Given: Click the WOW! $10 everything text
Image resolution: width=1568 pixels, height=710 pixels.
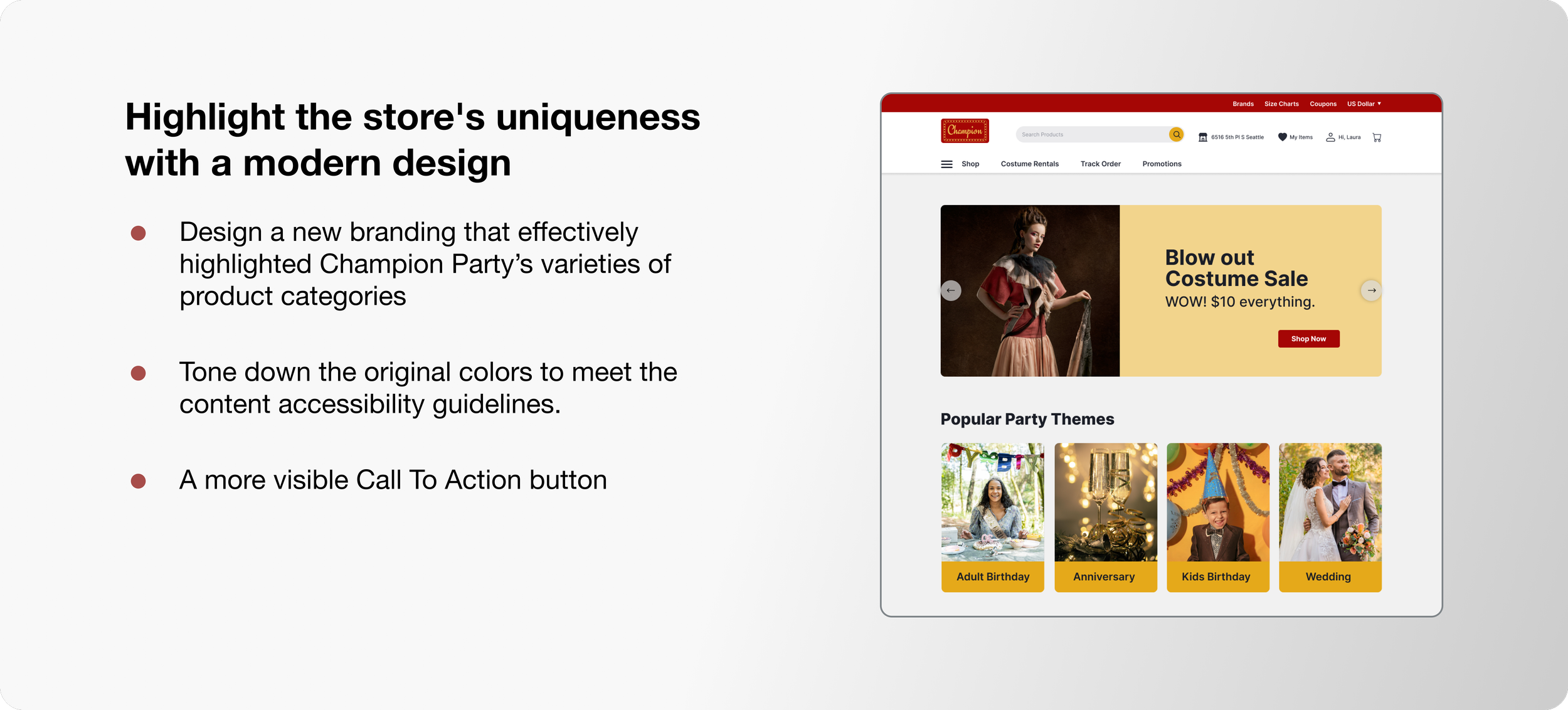Looking at the screenshot, I should point(1240,302).
